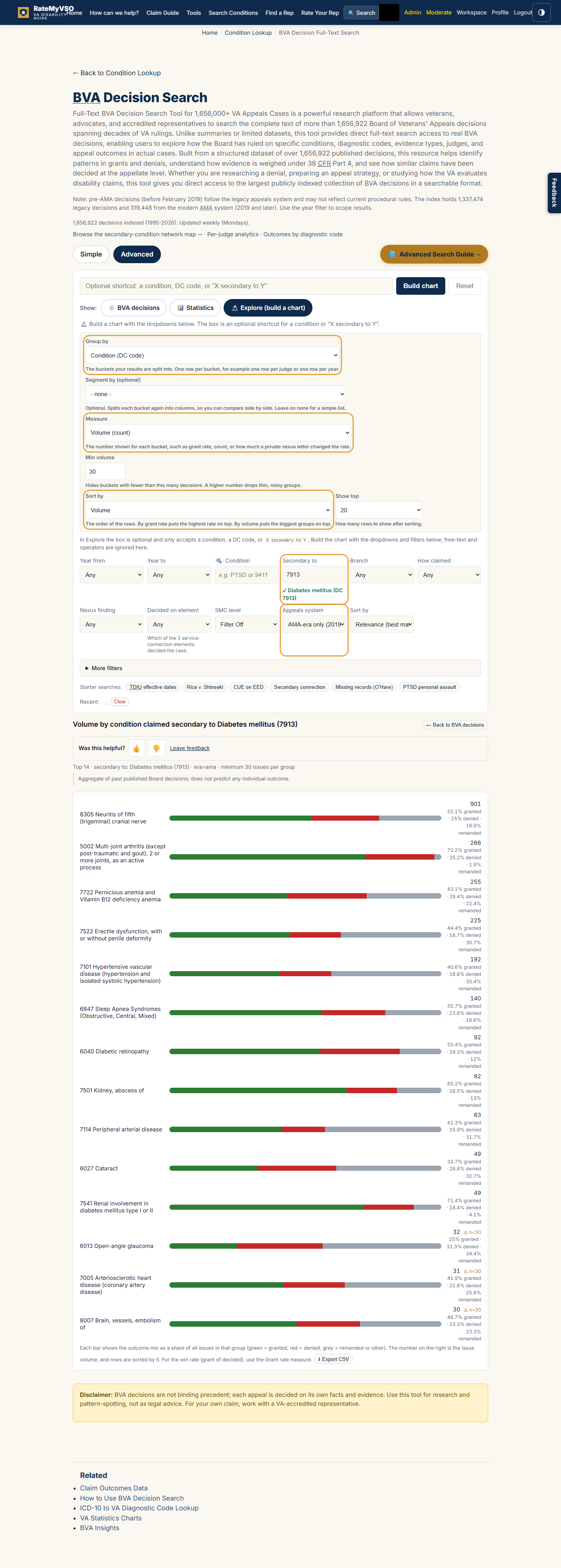Open the Admin menu item

(x=413, y=12)
